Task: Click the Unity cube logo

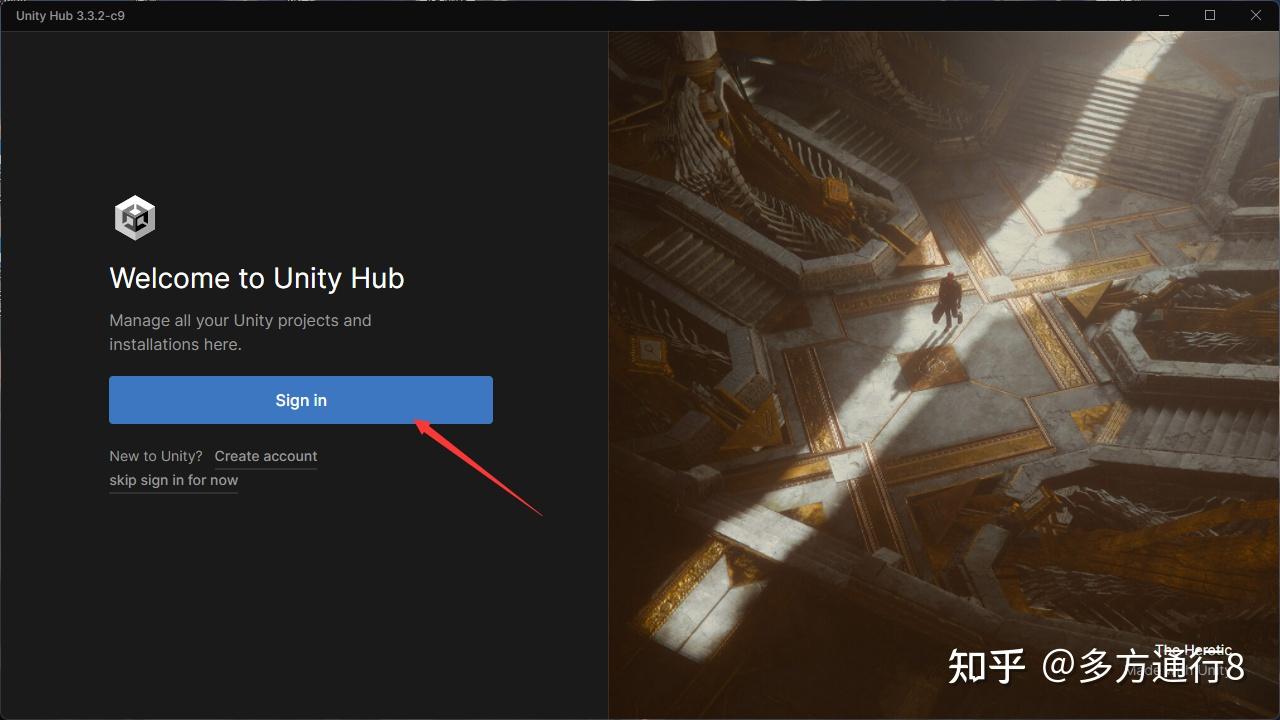Action: coord(135,216)
